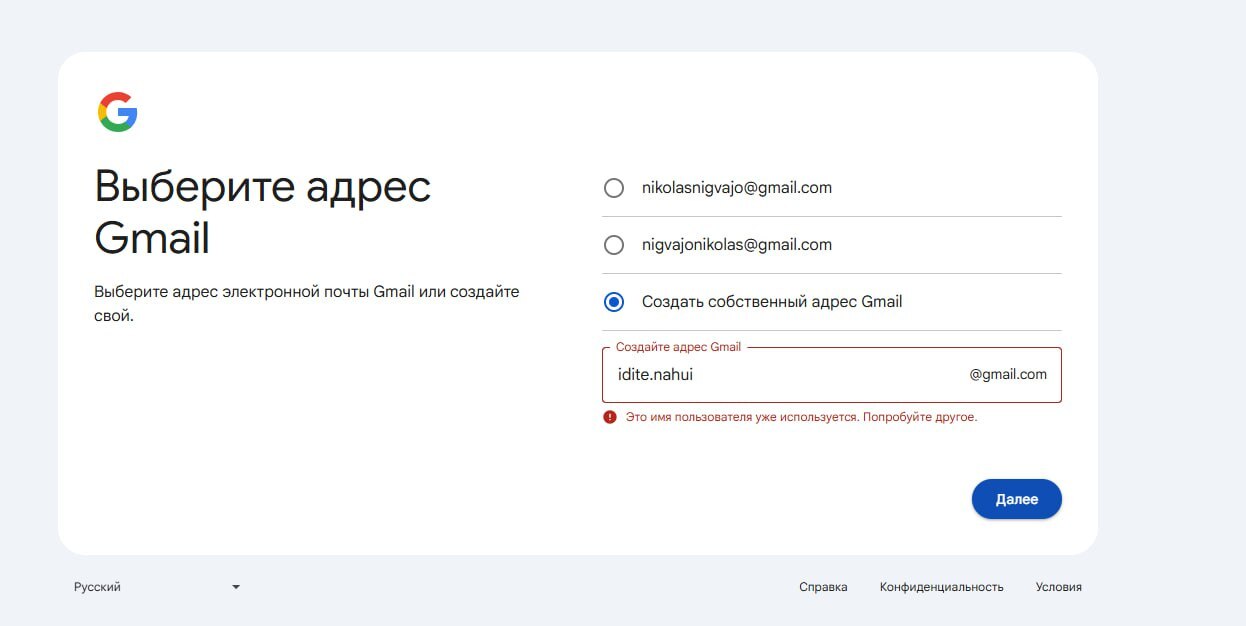Click the description text below the heading
The height and width of the screenshot is (626, 1246).
point(306,303)
